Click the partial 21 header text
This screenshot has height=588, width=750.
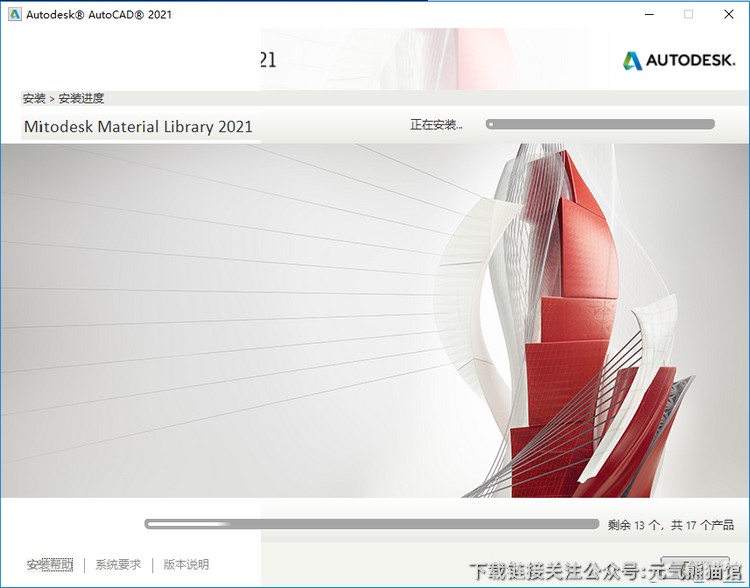tap(267, 60)
